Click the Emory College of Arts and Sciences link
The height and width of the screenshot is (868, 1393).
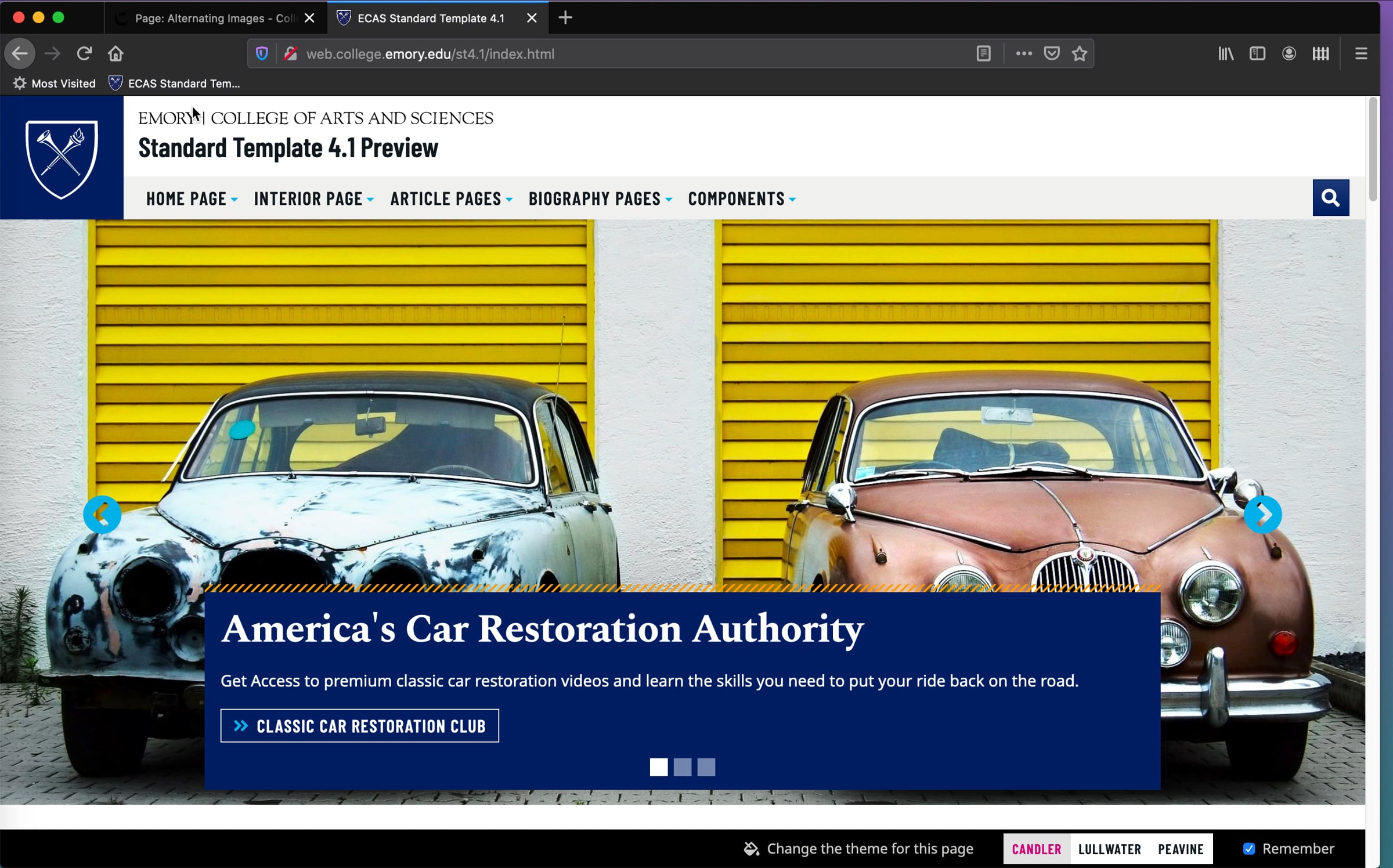tap(316, 118)
